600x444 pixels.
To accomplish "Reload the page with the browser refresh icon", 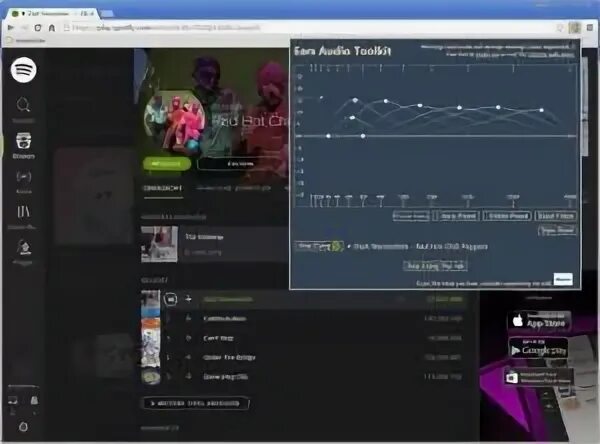I will coord(38,28).
